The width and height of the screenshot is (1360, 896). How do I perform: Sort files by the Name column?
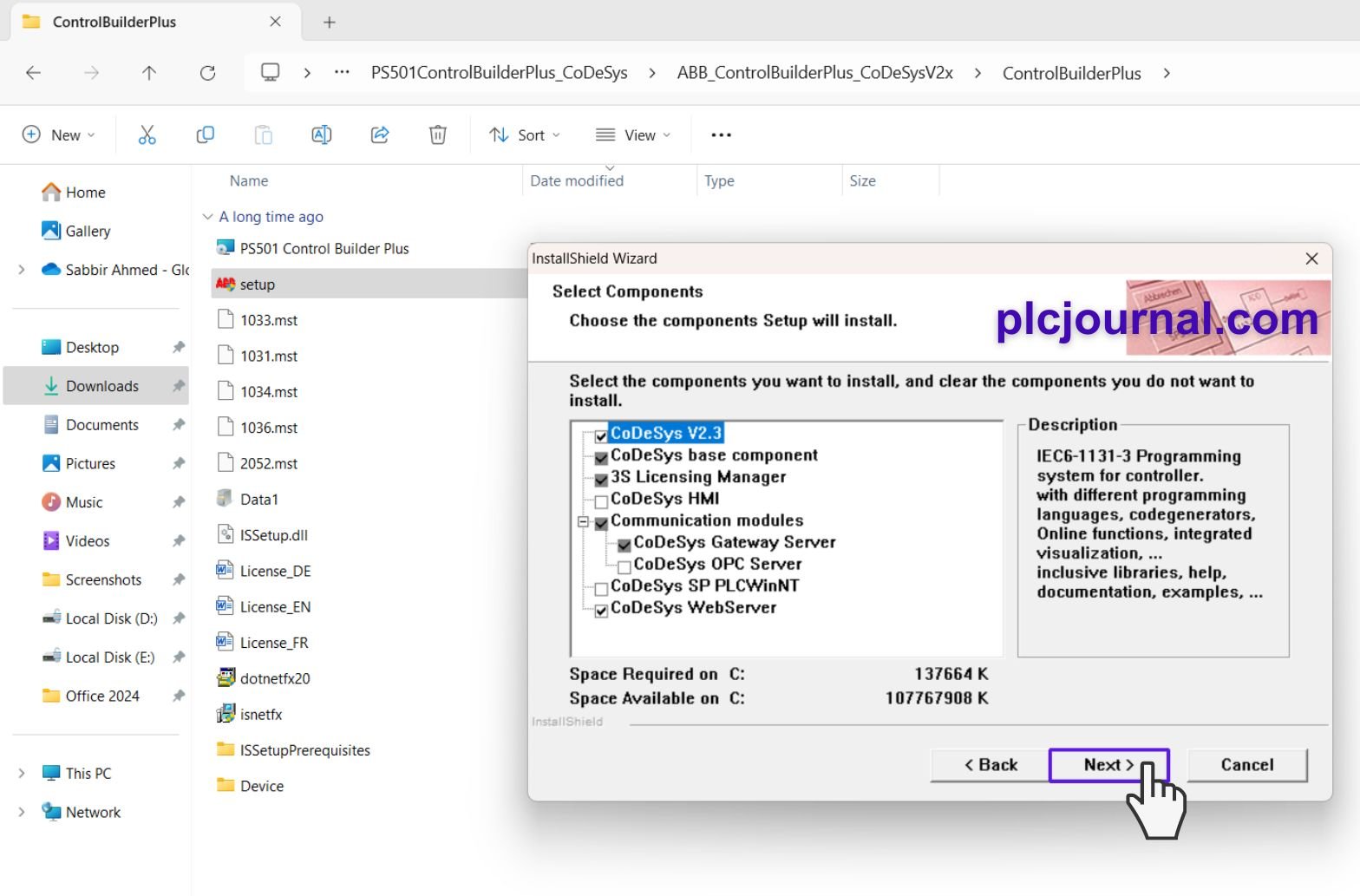pyautogui.click(x=249, y=180)
